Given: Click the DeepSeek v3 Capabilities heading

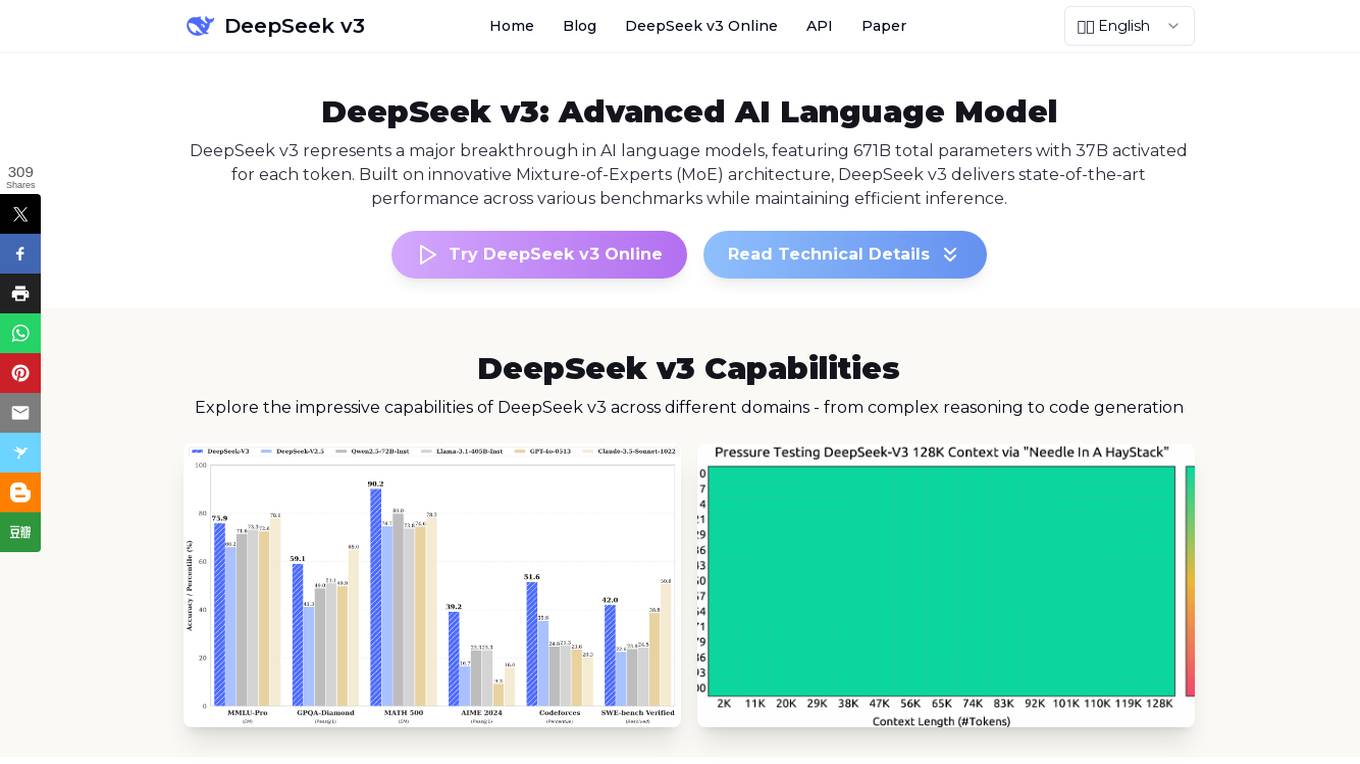Looking at the screenshot, I should (x=688, y=368).
